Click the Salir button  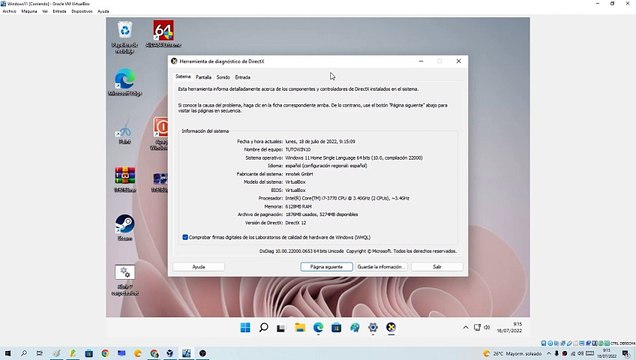tap(437, 267)
